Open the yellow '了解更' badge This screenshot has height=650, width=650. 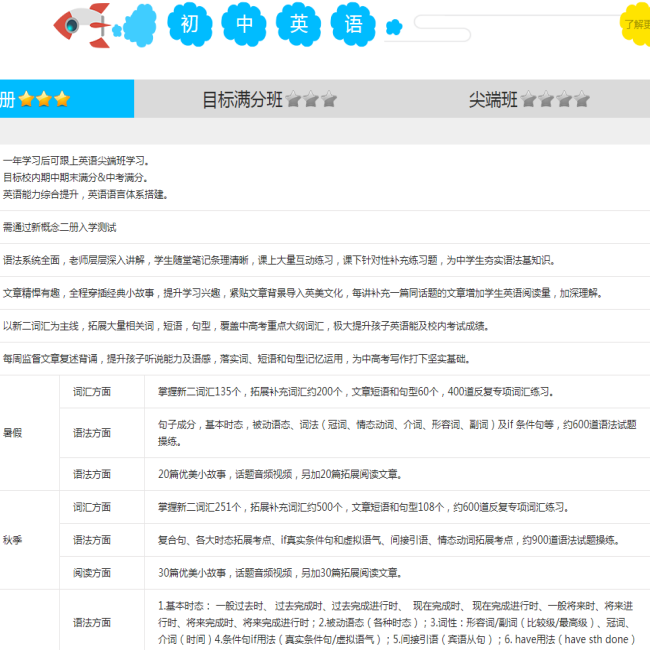[x=636, y=24]
